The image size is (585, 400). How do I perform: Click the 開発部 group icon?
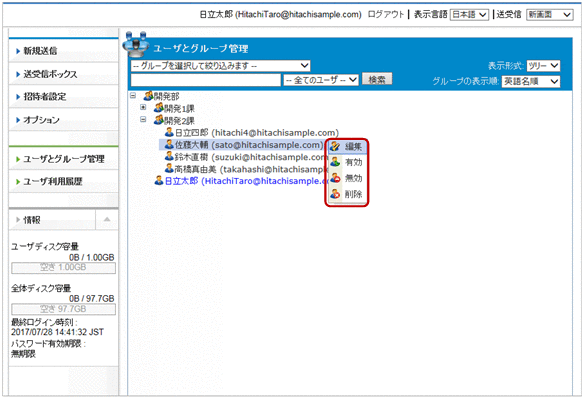[x=148, y=96]
